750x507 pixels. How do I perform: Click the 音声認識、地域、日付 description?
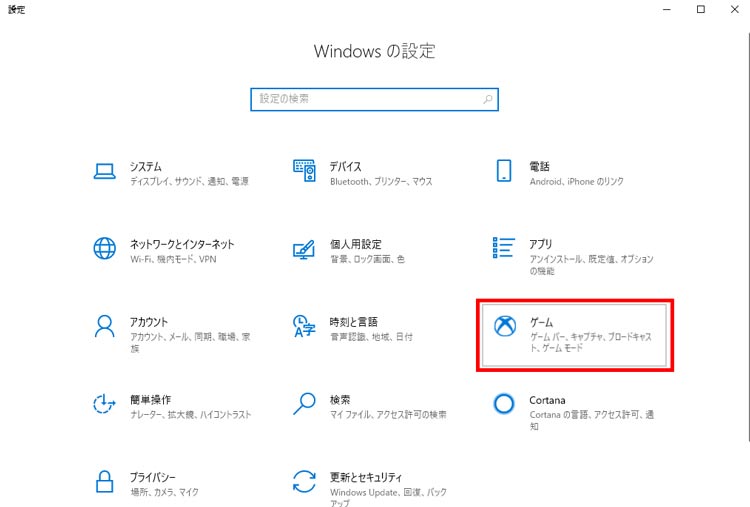click(371, 337)
